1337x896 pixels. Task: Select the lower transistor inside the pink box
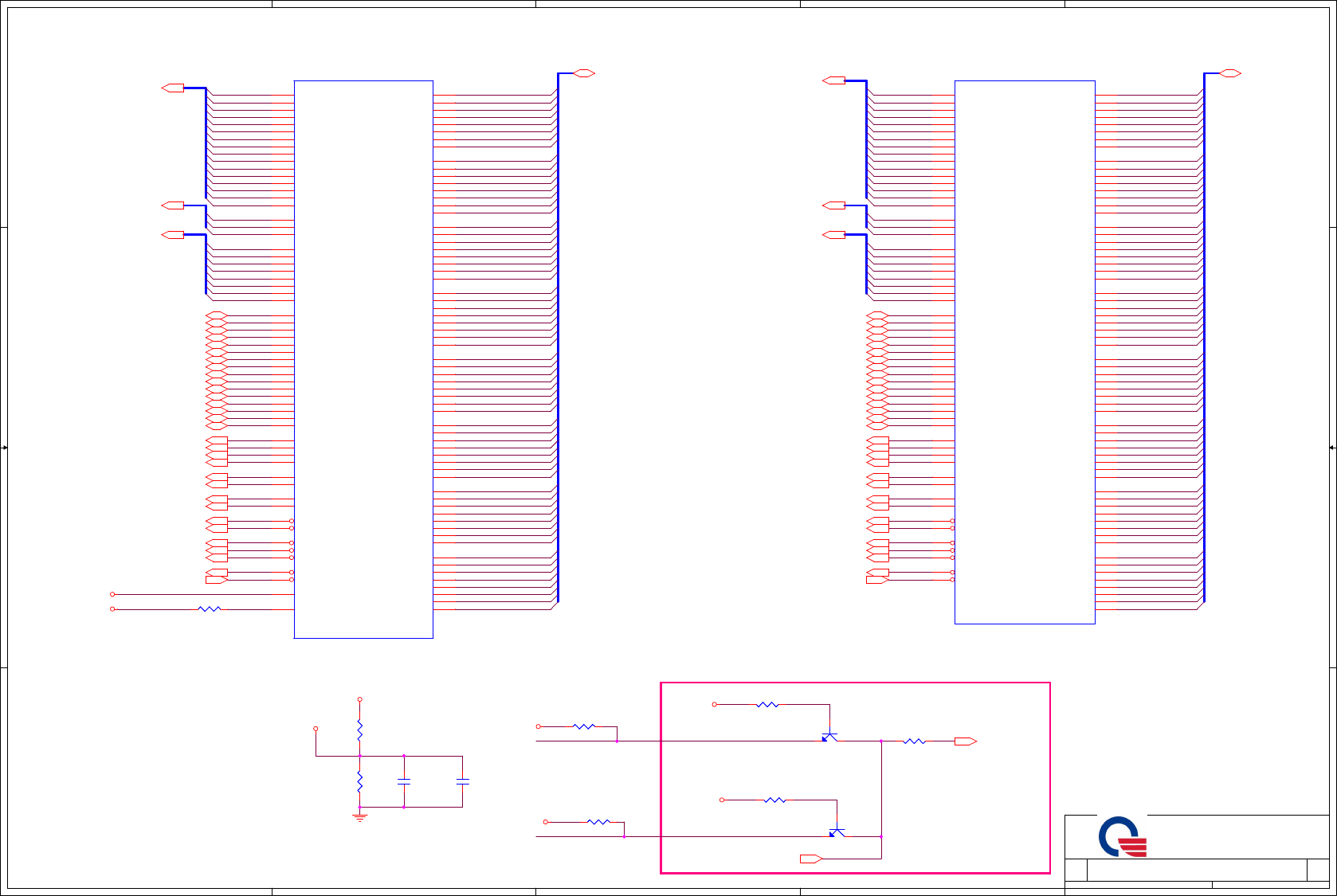(x=837, y=832)
